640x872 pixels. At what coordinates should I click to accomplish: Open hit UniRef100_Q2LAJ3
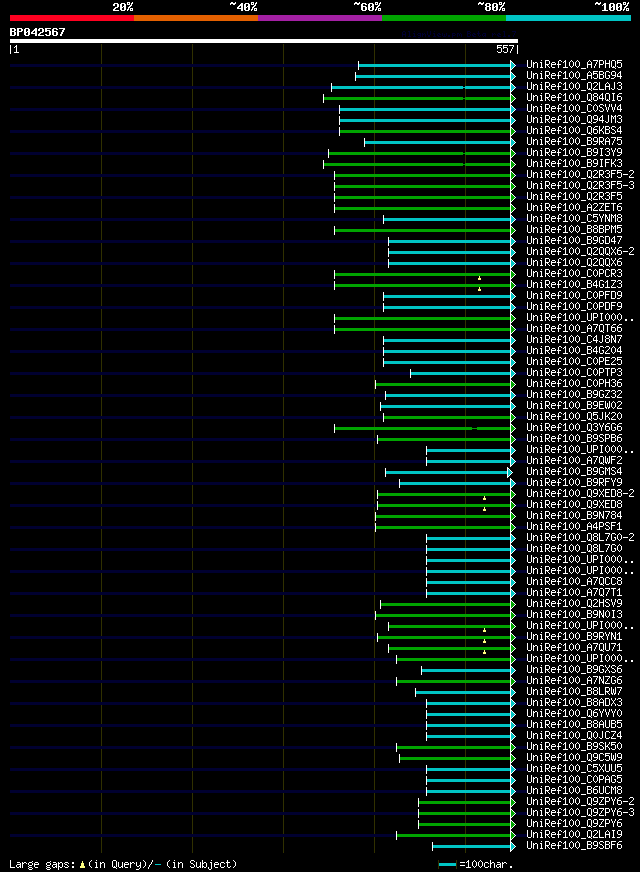tap(574, 87)
